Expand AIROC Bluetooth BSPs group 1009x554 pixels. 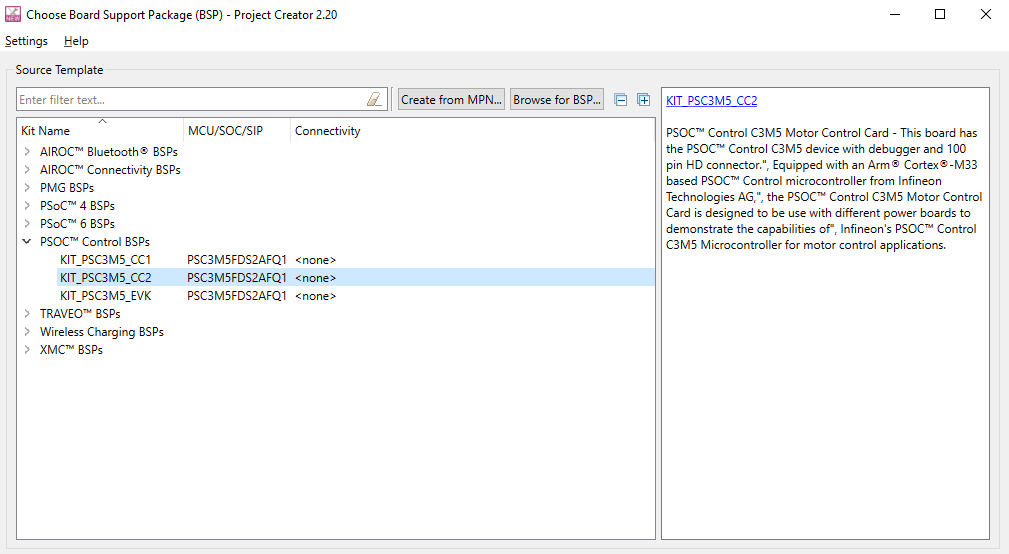tap(27, 152)
